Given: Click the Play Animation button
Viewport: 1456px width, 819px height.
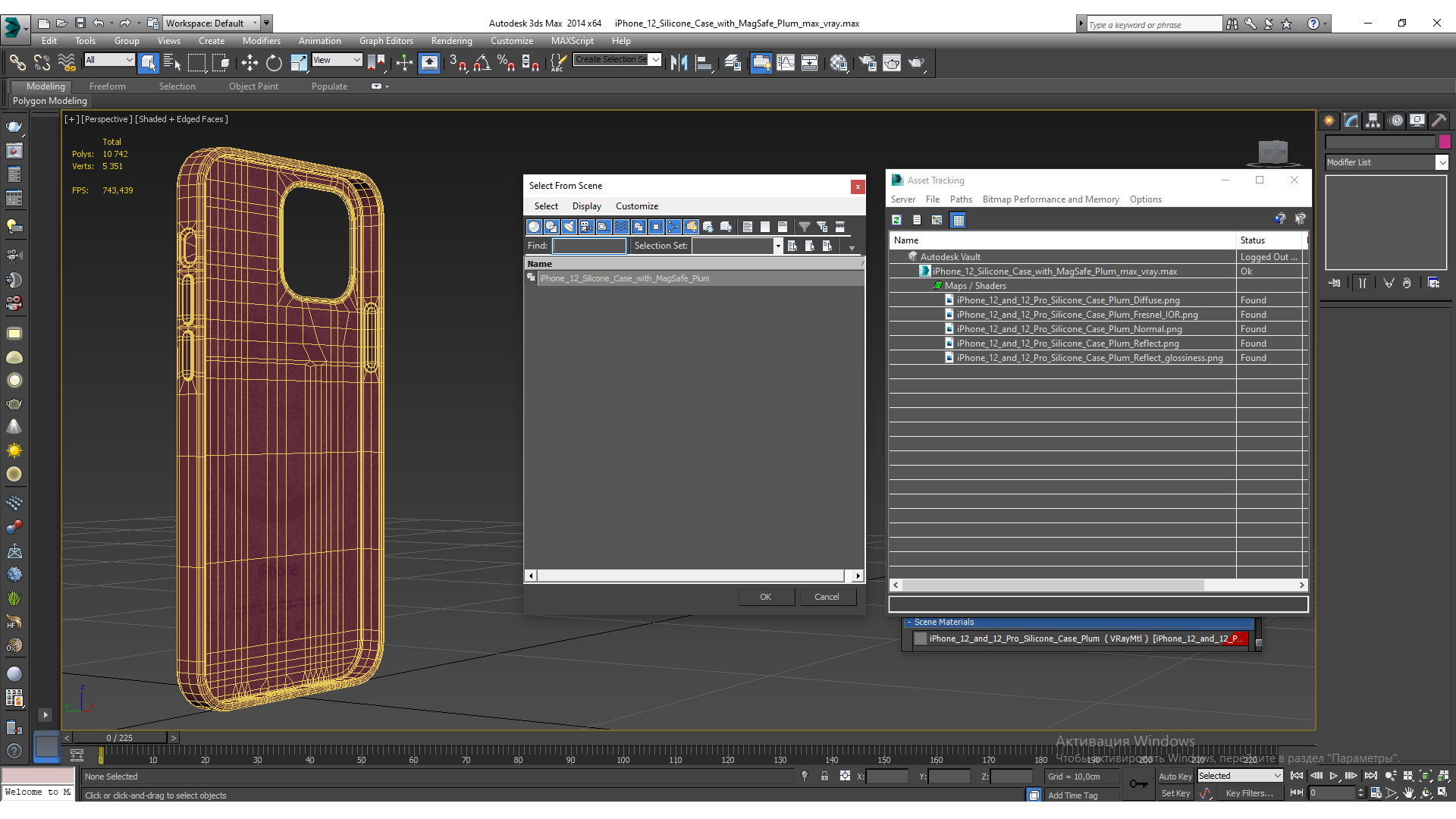Looking at the screenshot, I should 1333,776.
